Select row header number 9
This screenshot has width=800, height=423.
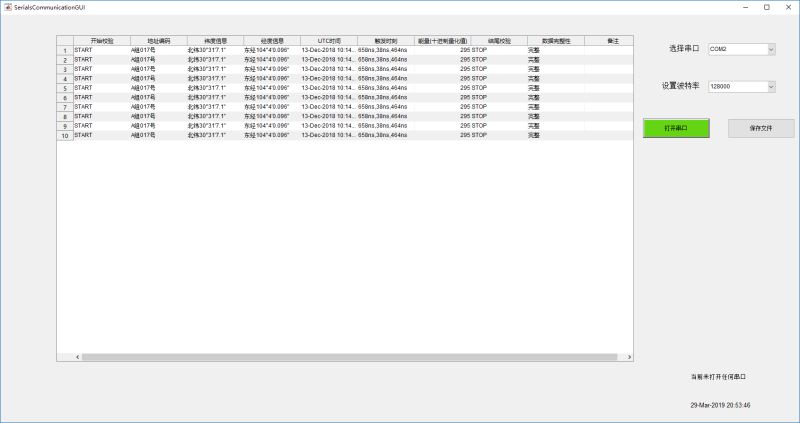coord(65,126)
